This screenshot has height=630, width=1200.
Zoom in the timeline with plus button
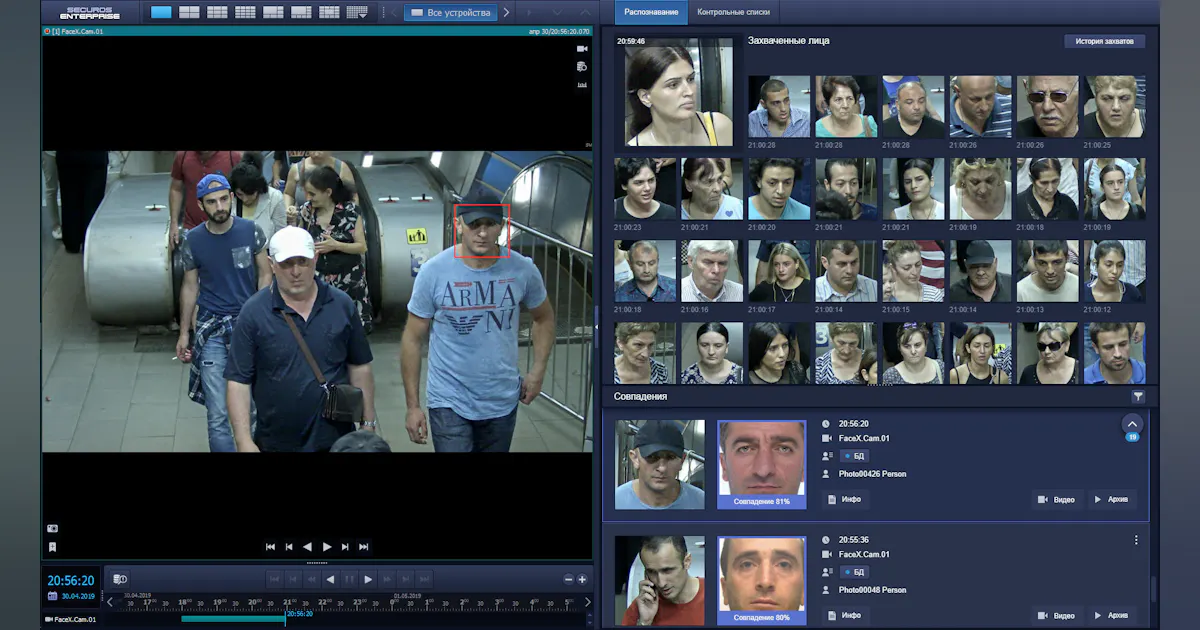click(x=582, y=579)
